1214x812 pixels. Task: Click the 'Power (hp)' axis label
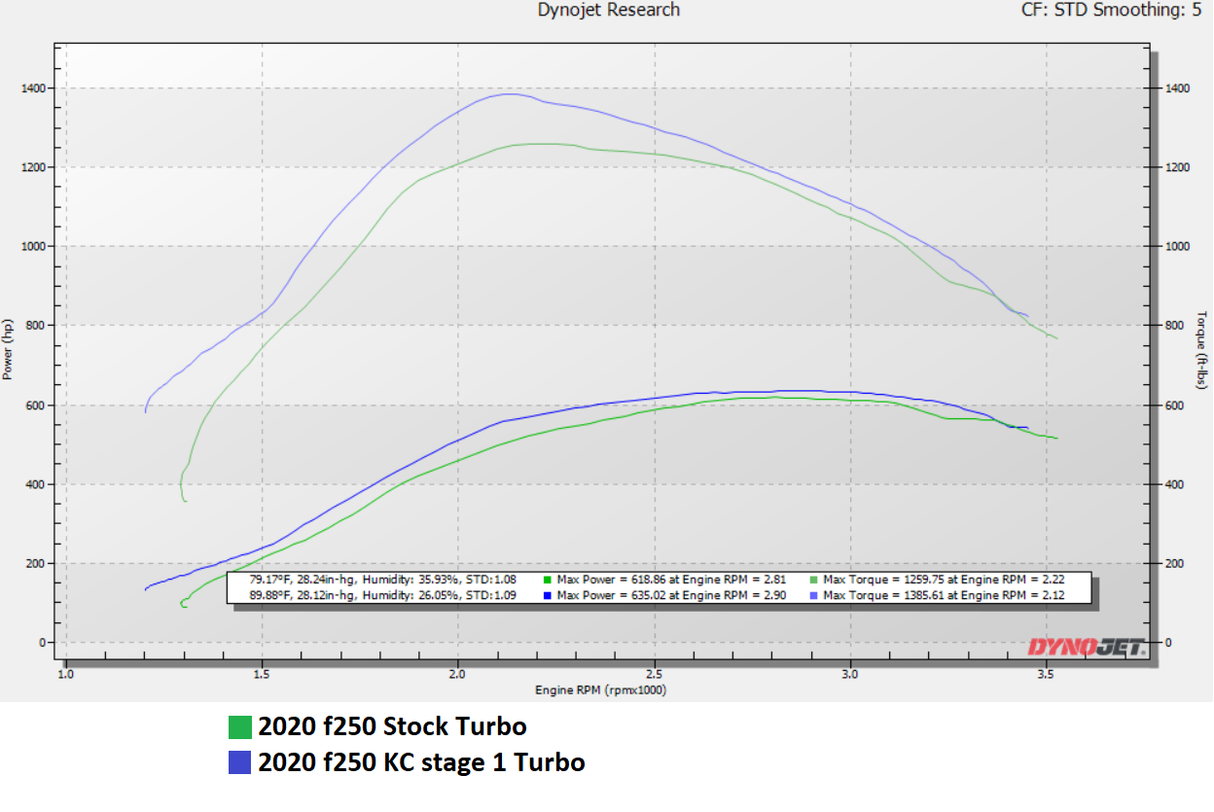click(9, 350)
